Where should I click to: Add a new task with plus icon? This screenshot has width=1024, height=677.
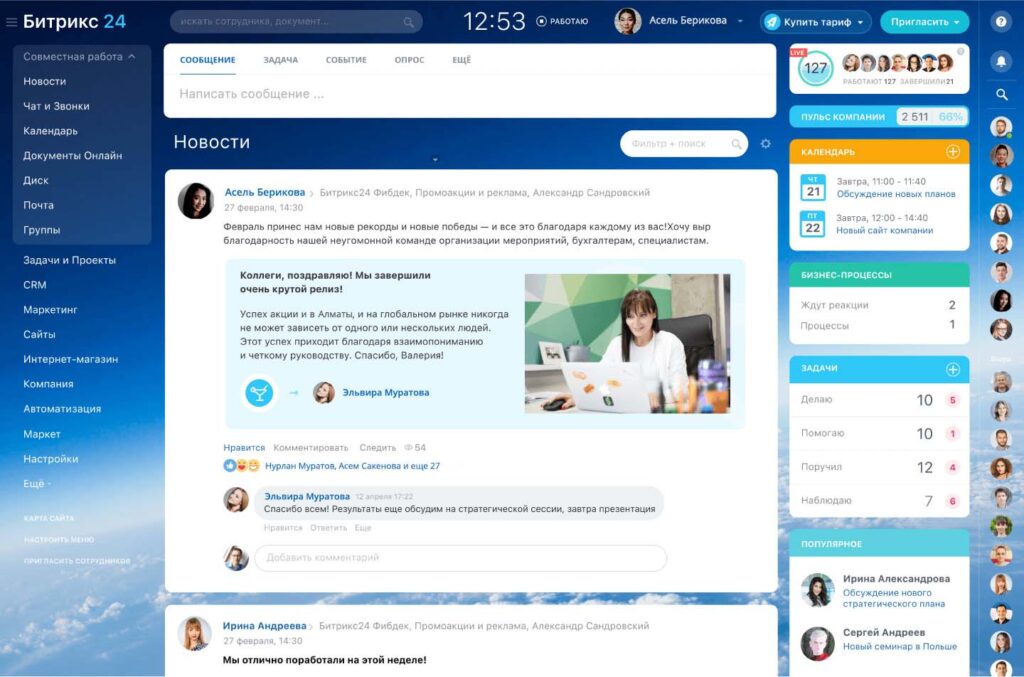pyautogui.click(x=953, y=370)
